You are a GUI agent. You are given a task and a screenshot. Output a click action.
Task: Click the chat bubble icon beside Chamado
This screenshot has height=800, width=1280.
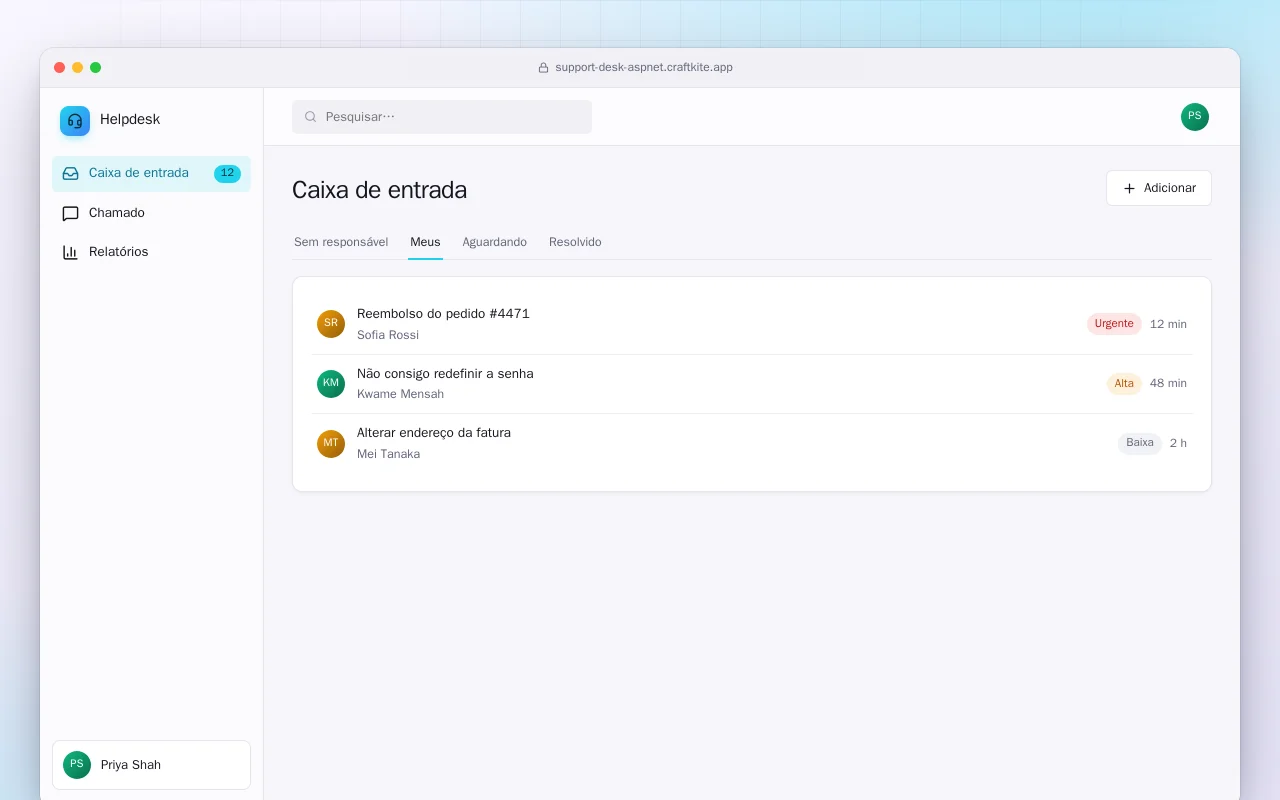pyautogui.click(x=70, y=213)
